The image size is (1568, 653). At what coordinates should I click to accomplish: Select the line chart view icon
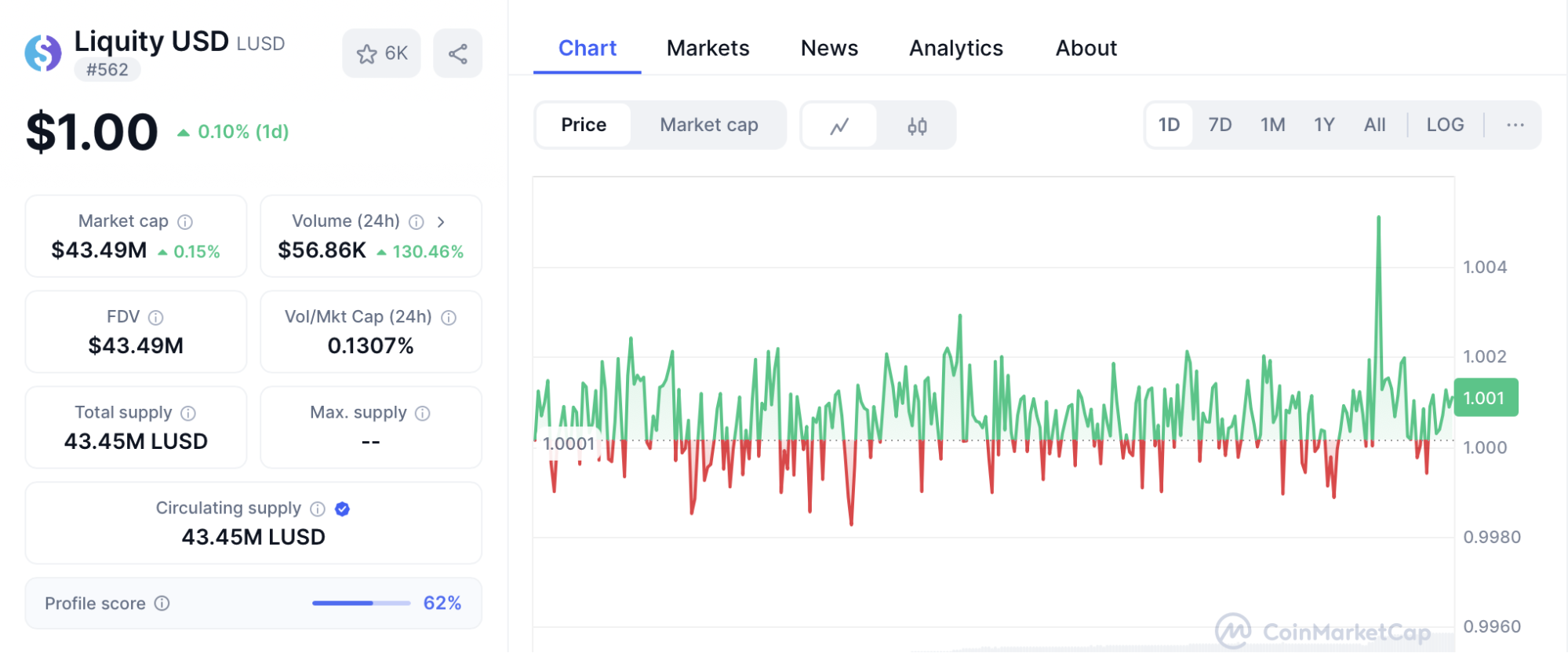click(x=839, y=126)
